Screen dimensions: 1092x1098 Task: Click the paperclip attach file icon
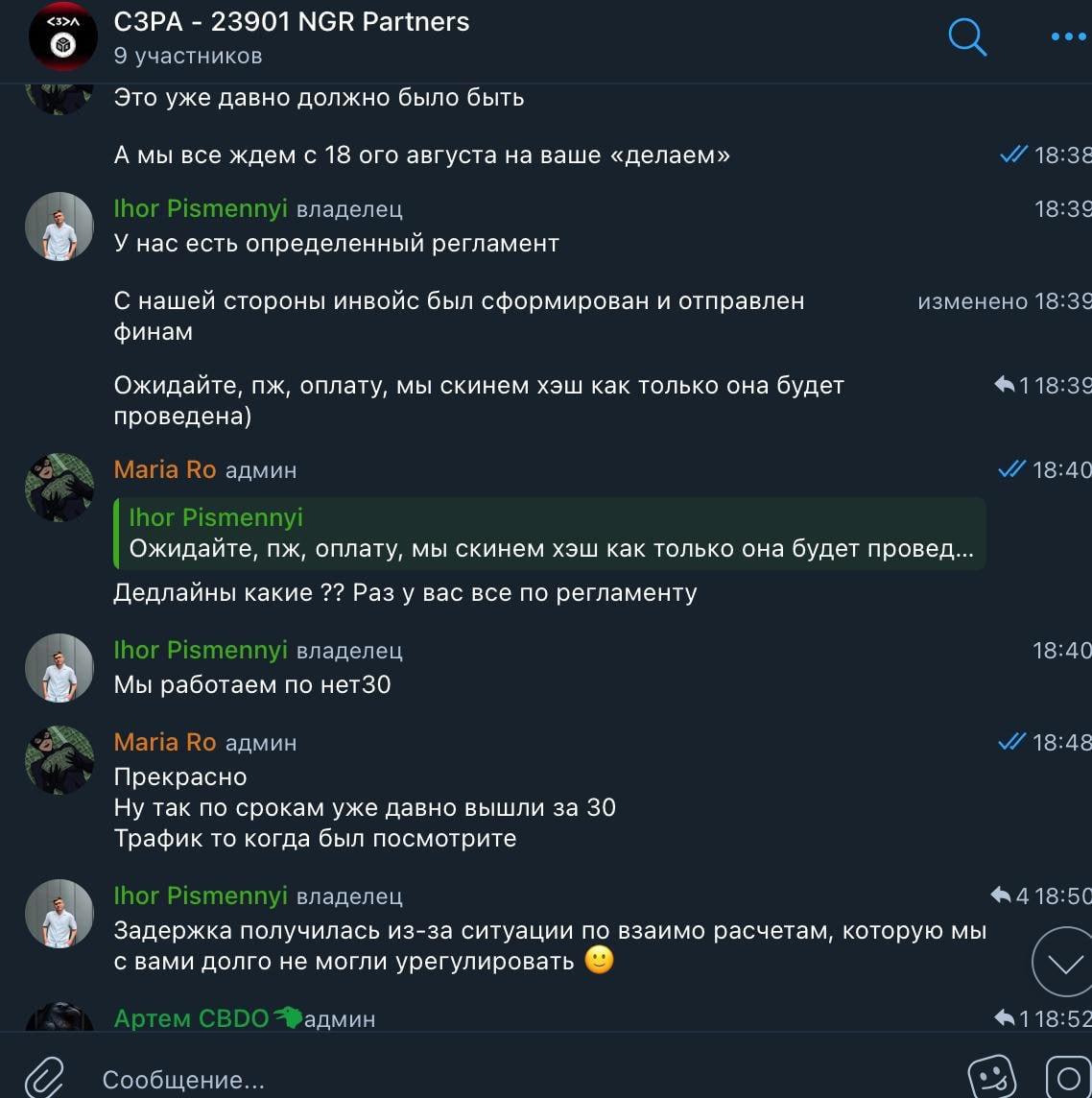tap(43, 1077)
